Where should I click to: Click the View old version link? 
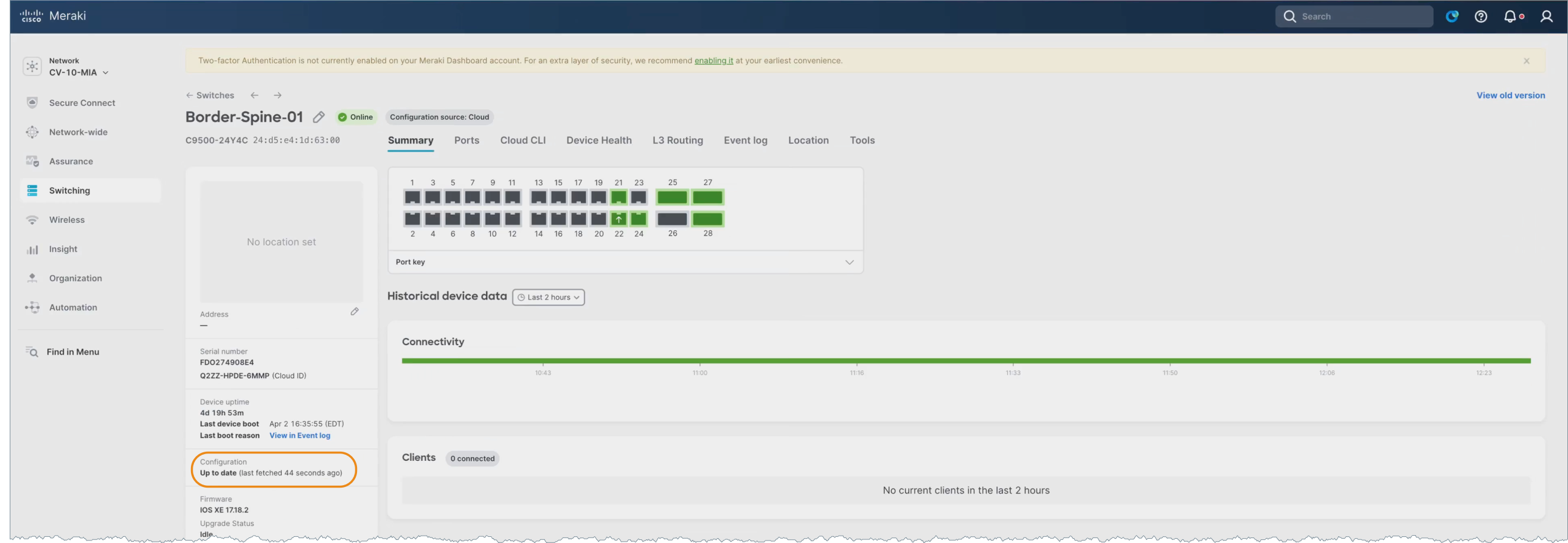click(1510, 96)
